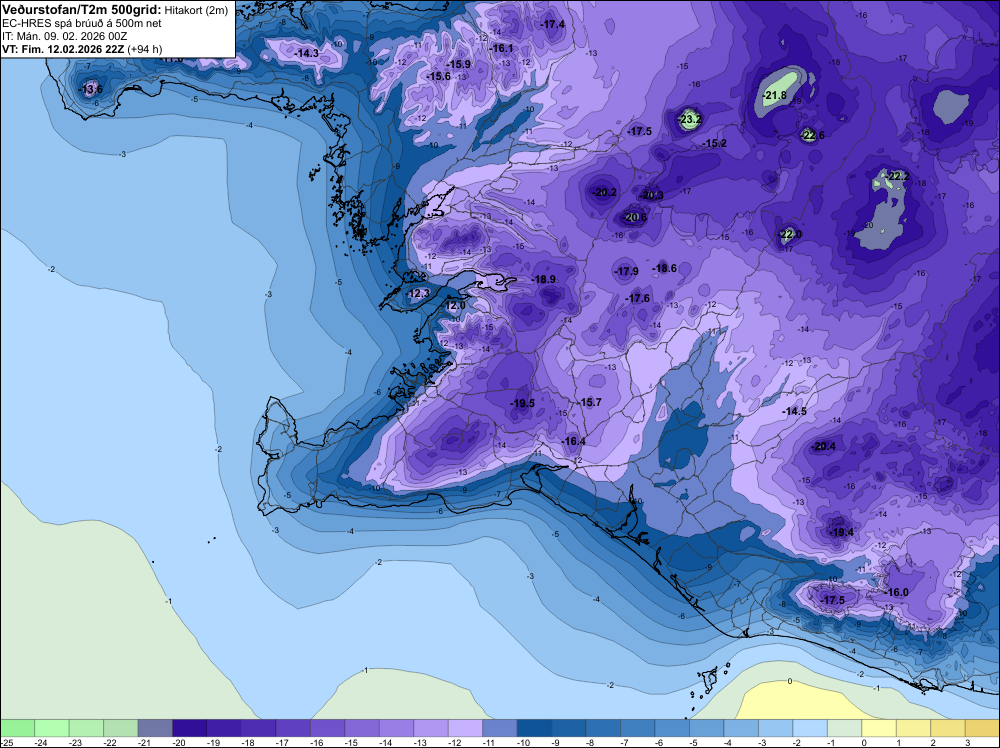Click the 'Hitakort (2m)' label in the header
1000x748 pixels.
[x=196, y=10]
